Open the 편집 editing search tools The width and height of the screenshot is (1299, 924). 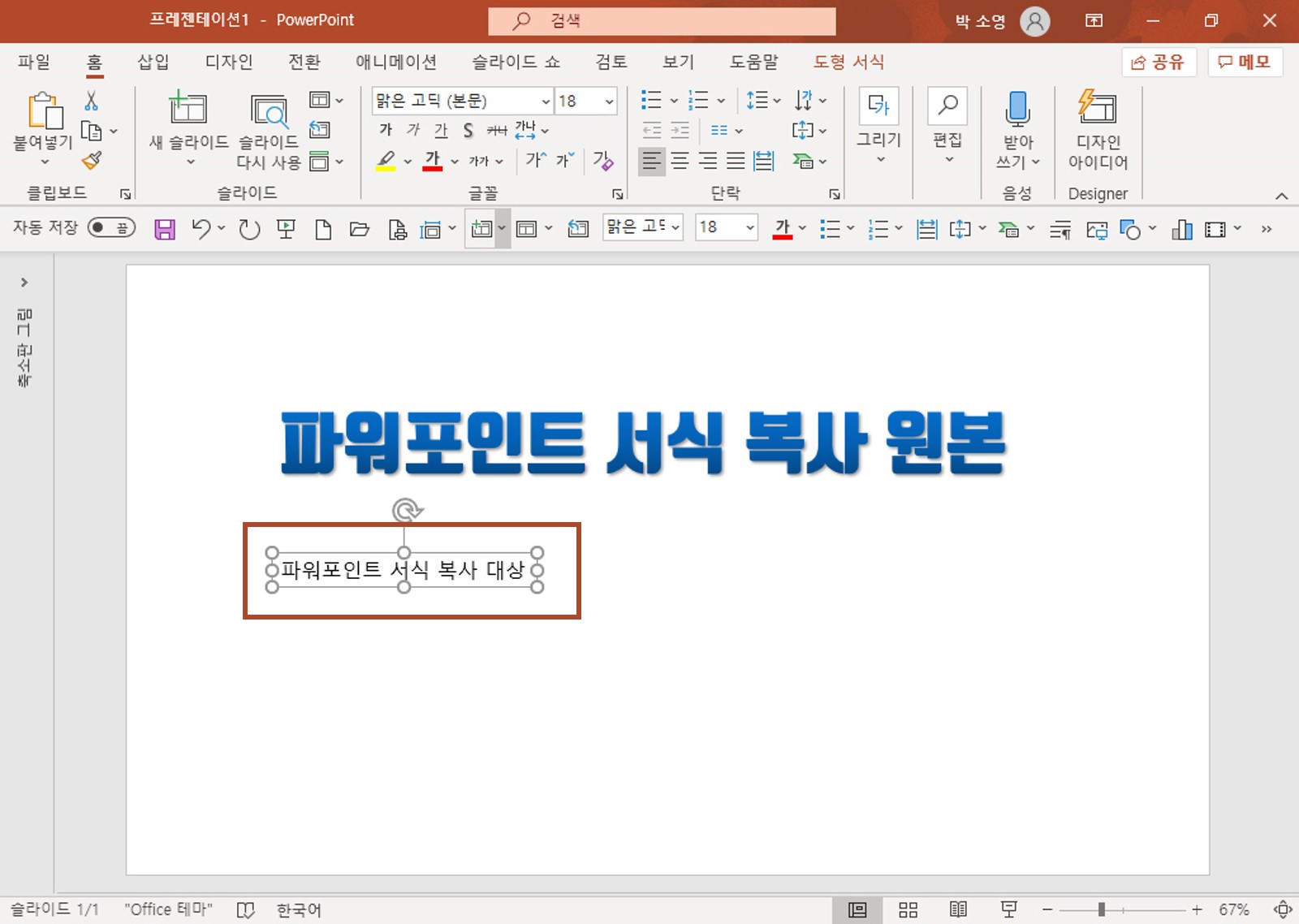coord(947,127)
